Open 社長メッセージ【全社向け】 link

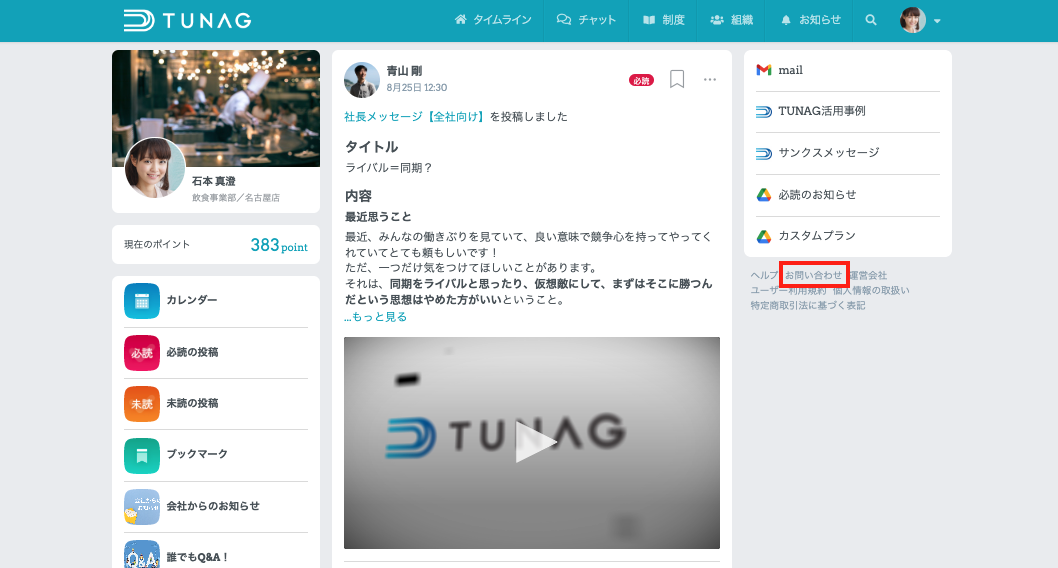(x=414, y=117)
